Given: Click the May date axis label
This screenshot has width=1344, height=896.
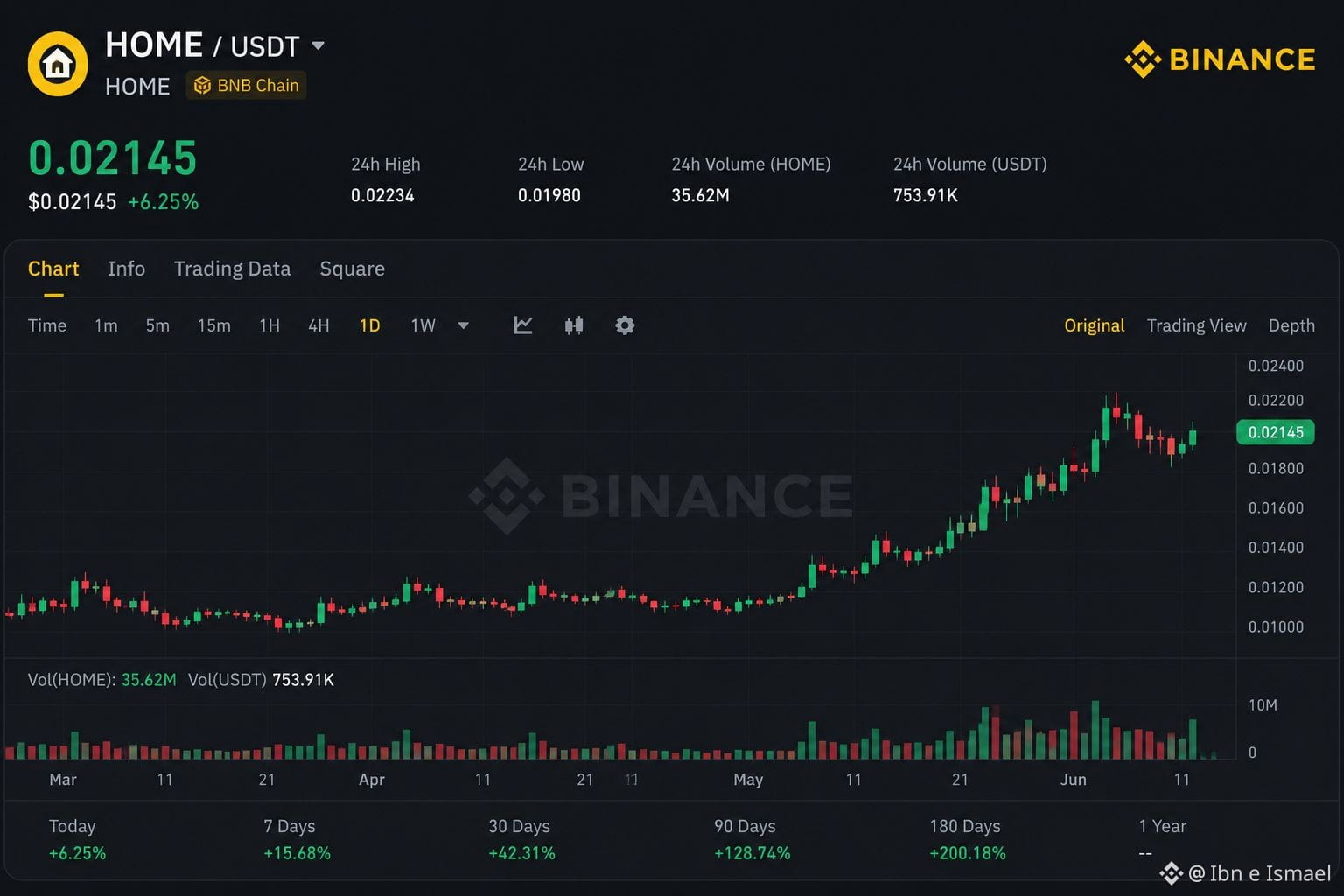Looking at the screenshot, I should click(748, 780).
